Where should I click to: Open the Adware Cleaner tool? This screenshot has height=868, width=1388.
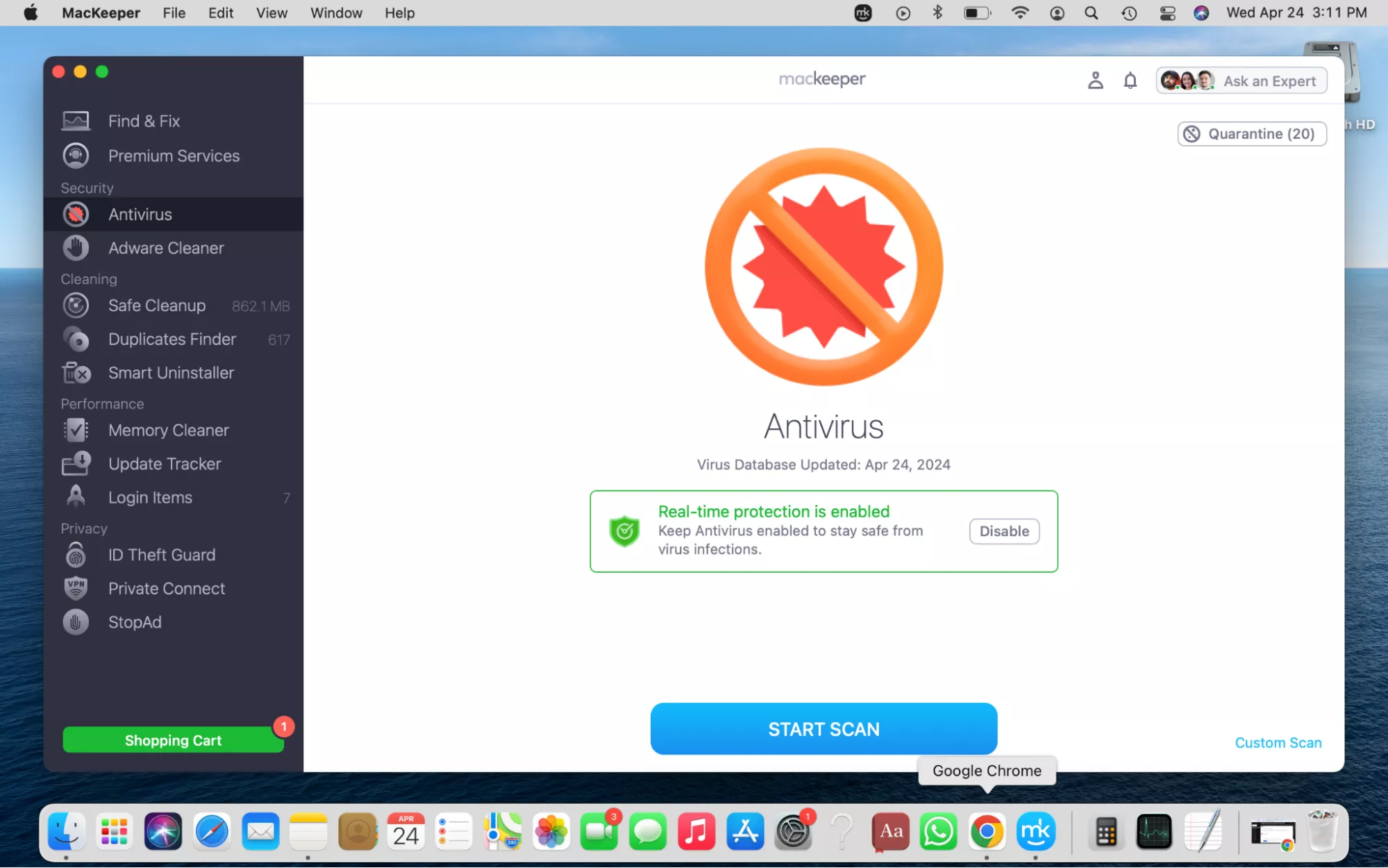[165, 247]
